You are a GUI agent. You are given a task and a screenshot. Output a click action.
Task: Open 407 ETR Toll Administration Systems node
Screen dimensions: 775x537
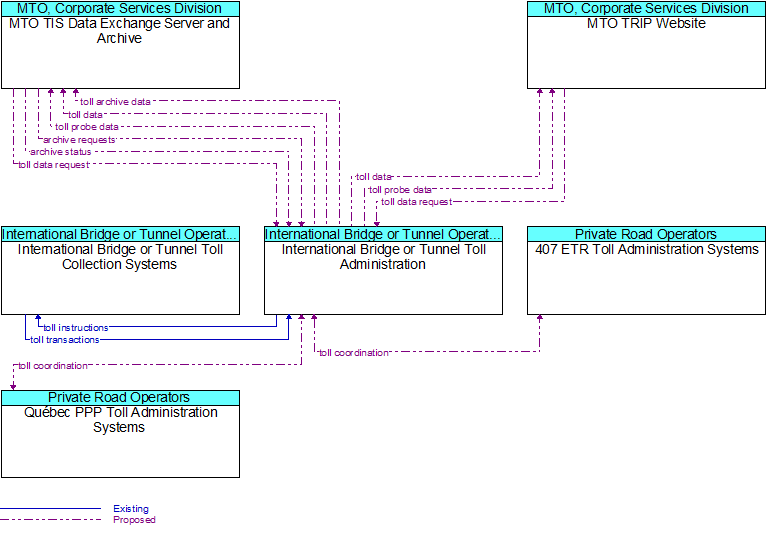coord(646,270)
